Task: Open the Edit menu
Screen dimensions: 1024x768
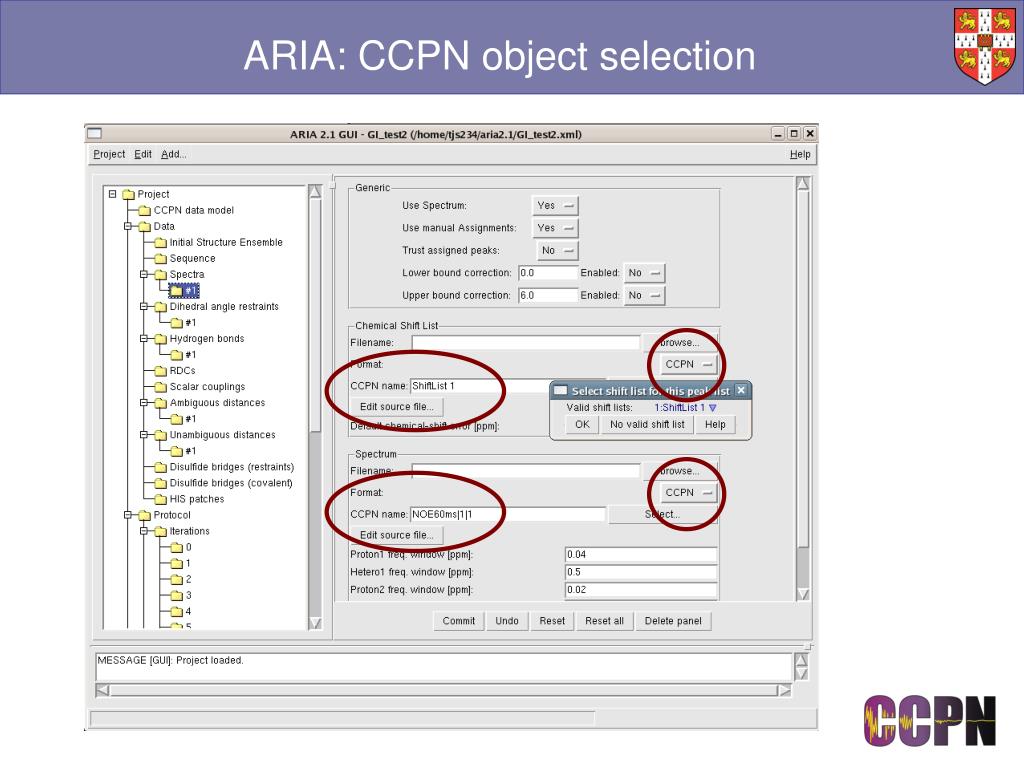Action: point(143,154)
